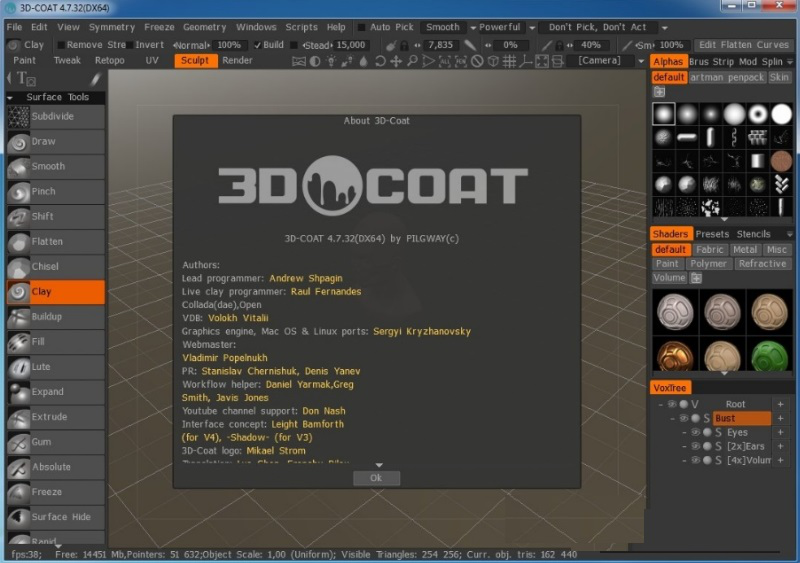Select the green shader swatch

pyautogui.click(x=769, y=355)
